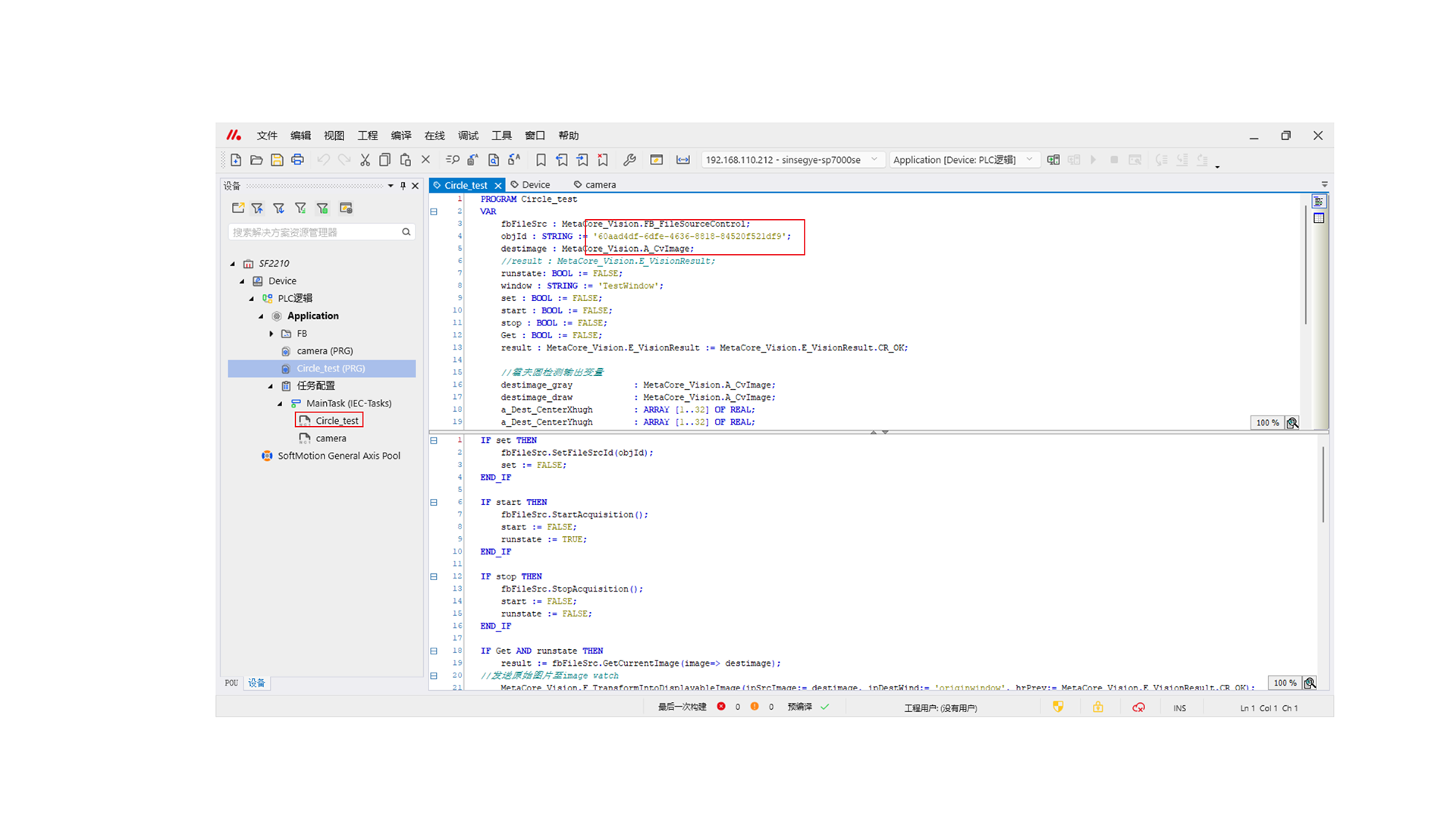
Task: Open the Application device dropdown
Action: click(1029, 160)
